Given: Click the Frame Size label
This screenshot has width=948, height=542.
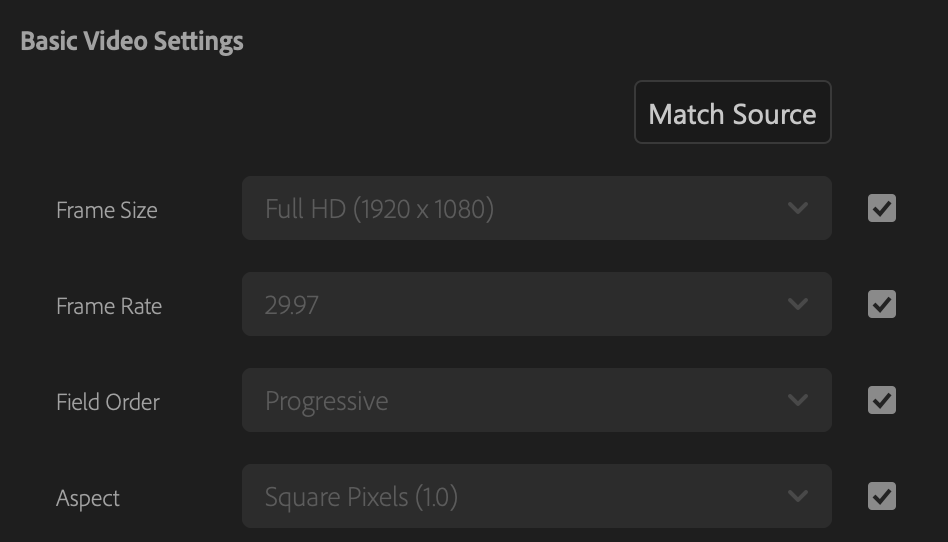Looking at the screenshot, I should (x=107, y=210).
